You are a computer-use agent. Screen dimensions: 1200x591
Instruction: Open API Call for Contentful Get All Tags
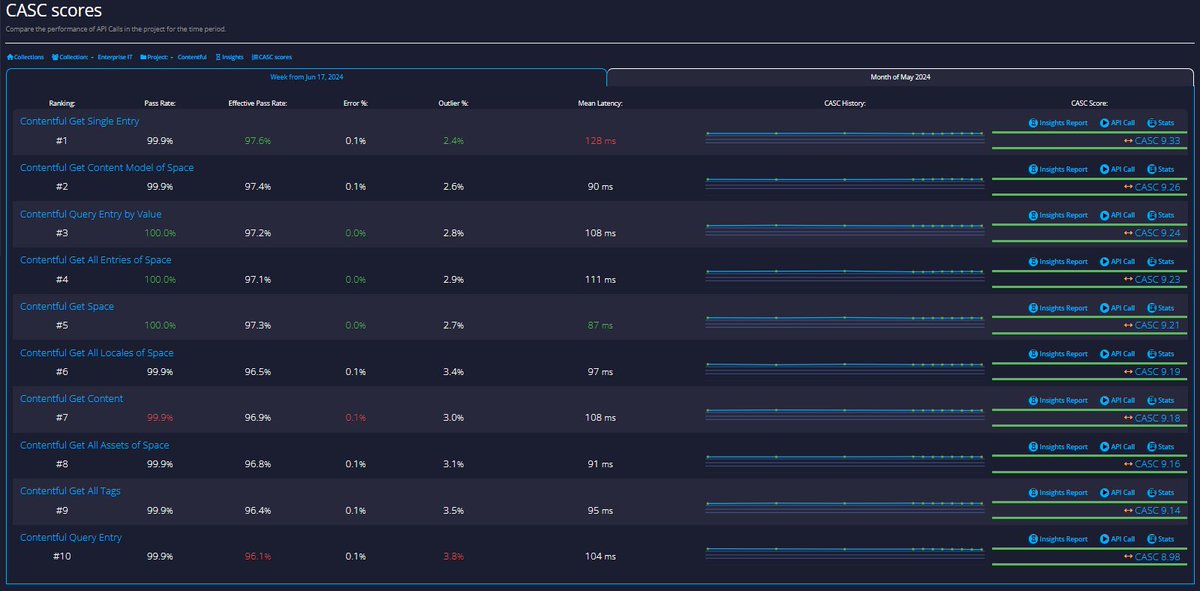[1117, 493]
